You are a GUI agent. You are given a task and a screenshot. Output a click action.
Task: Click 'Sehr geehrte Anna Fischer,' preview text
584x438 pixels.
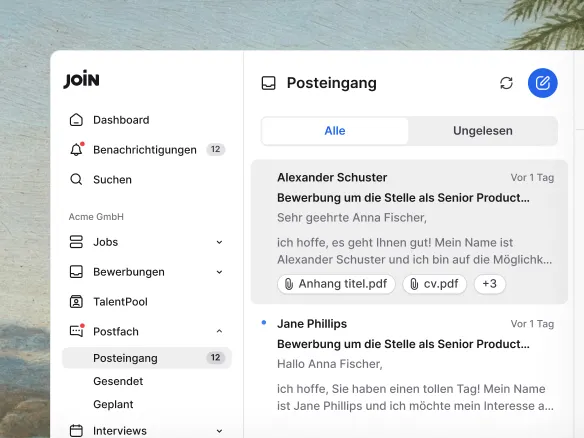coord(352,218)
